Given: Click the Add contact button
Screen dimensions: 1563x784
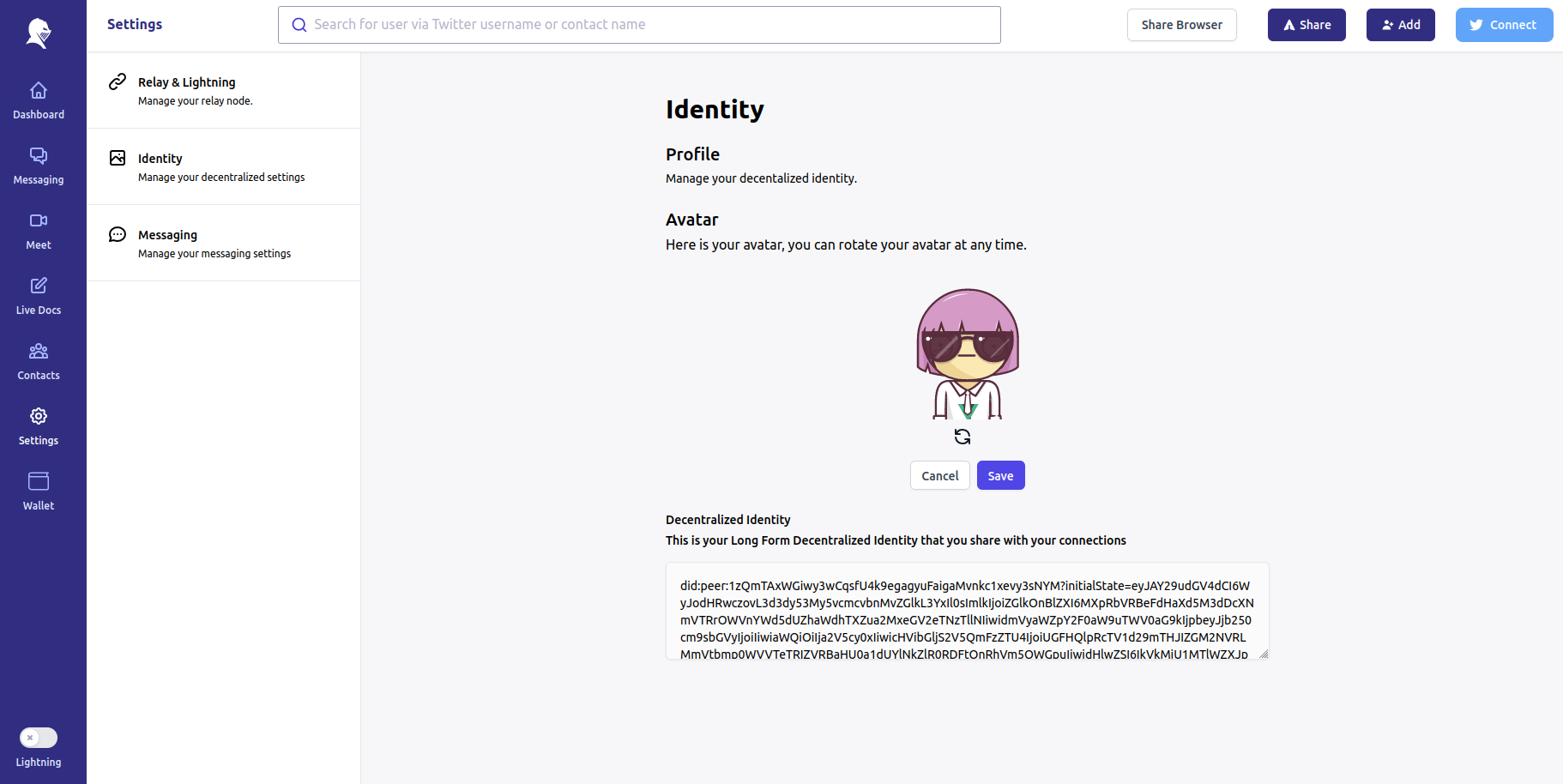Looking at the screenshot, I should click(1400, 25).
